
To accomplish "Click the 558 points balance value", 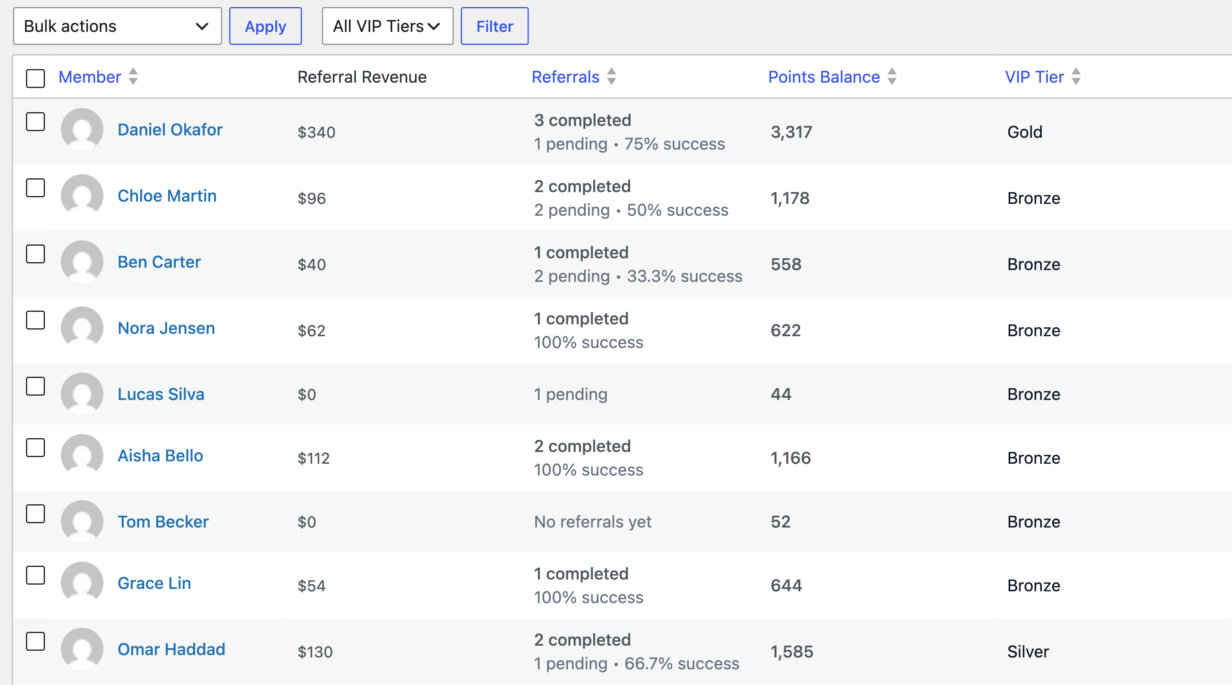I will point(786,264).
